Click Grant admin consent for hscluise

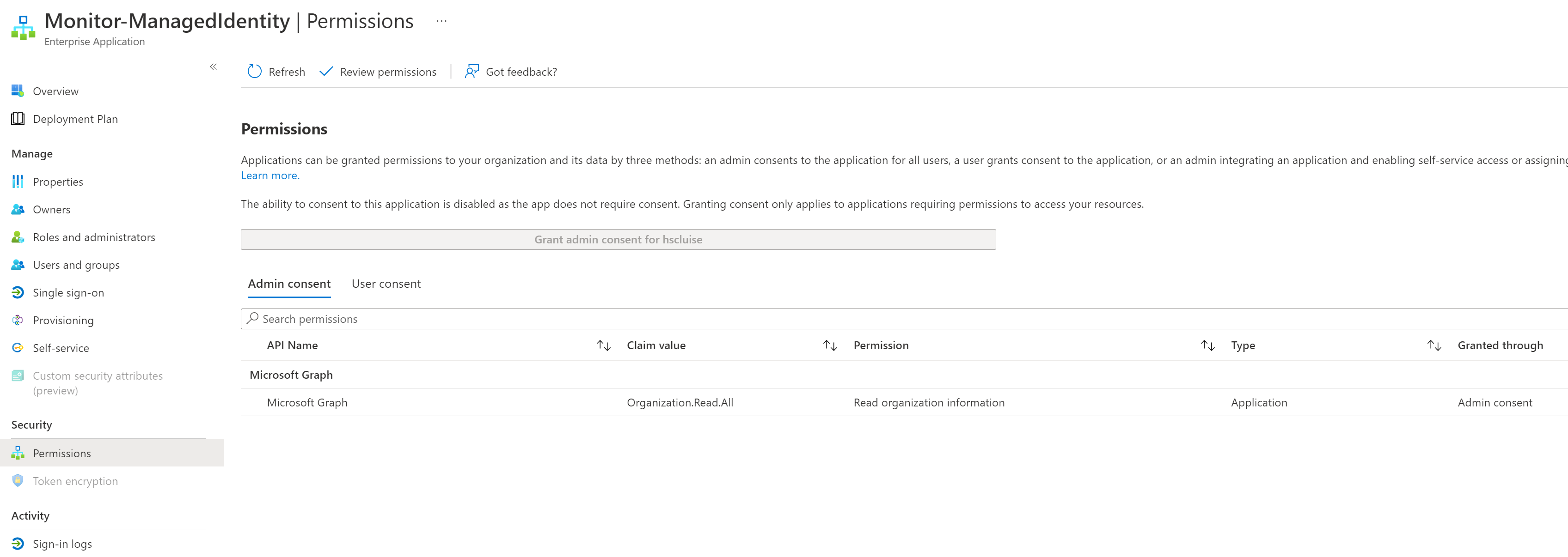[619, 240]
